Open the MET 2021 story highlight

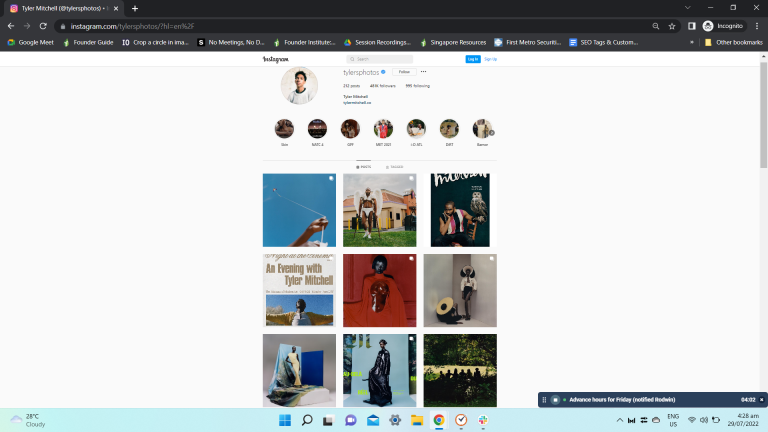coord(383,129)
